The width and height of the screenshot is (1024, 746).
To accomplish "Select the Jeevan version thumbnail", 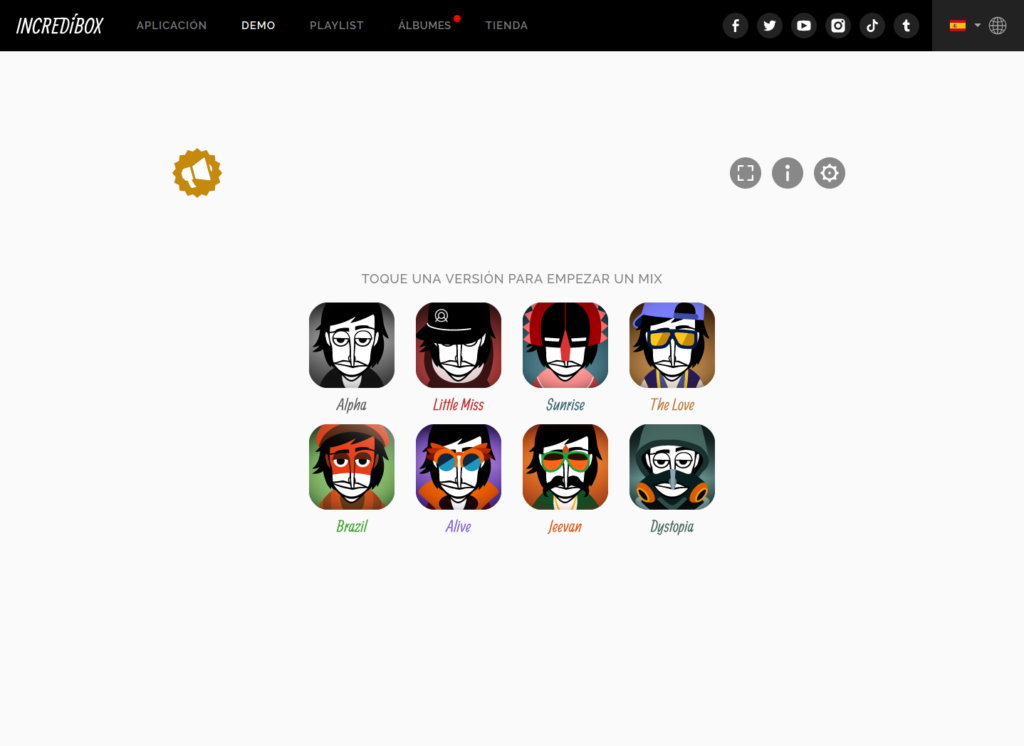I will (x=565, y=467).
